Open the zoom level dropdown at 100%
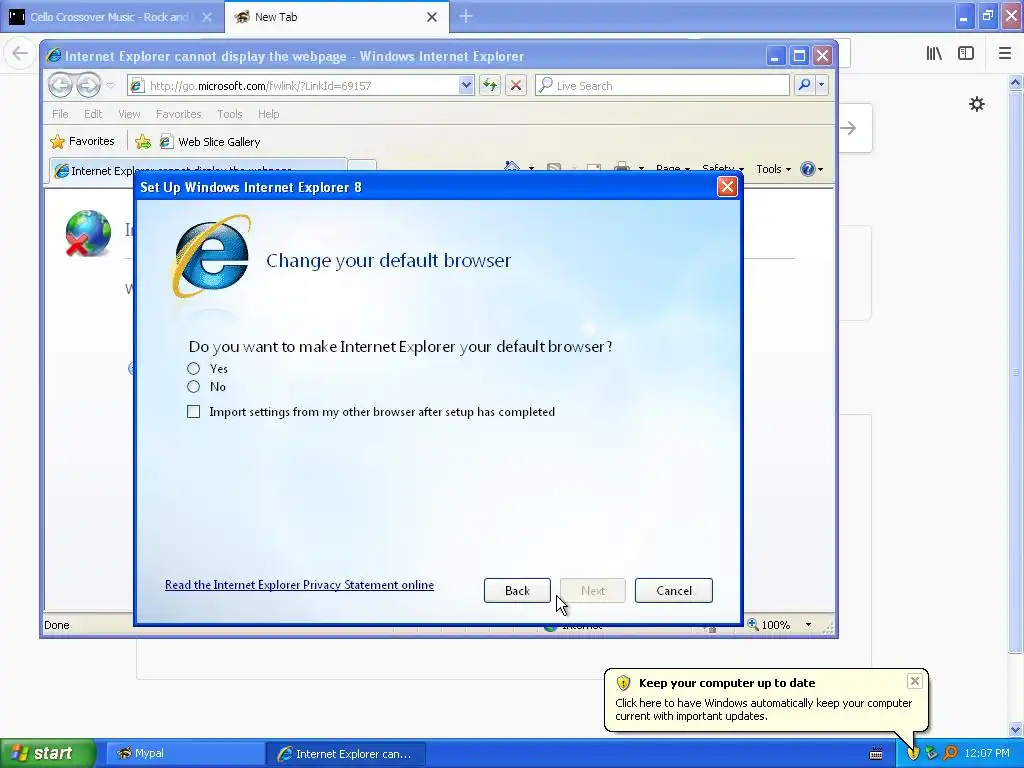 coord(808,625)
